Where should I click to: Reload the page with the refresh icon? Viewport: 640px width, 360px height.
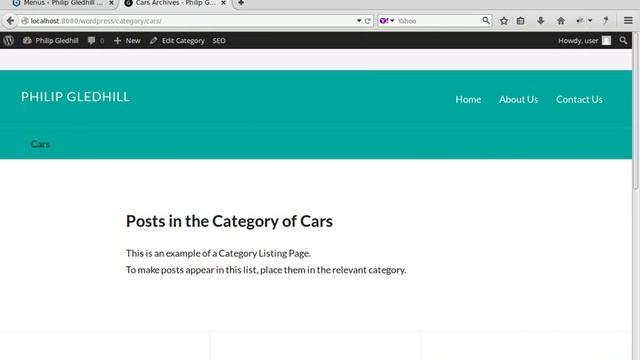(x=368, y=20)
